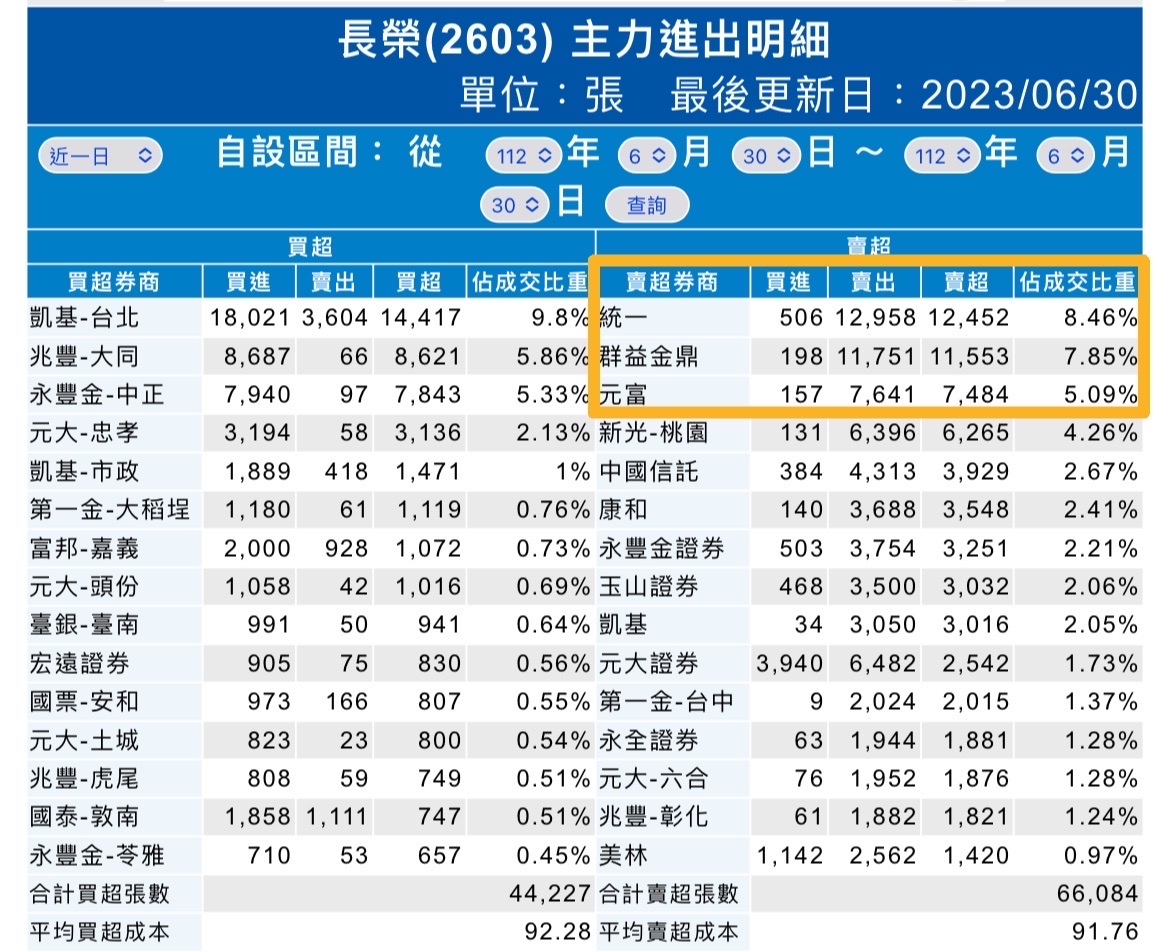Click the 8.46% trading share value

[1101, 318]
